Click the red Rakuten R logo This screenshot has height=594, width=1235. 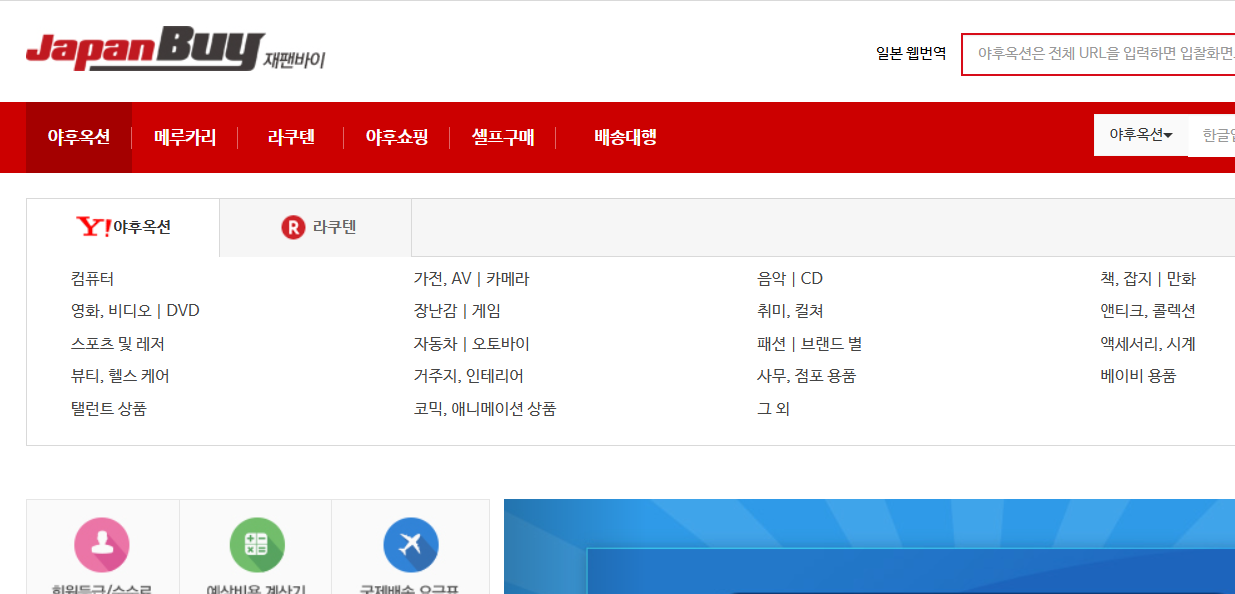point(293,228)
